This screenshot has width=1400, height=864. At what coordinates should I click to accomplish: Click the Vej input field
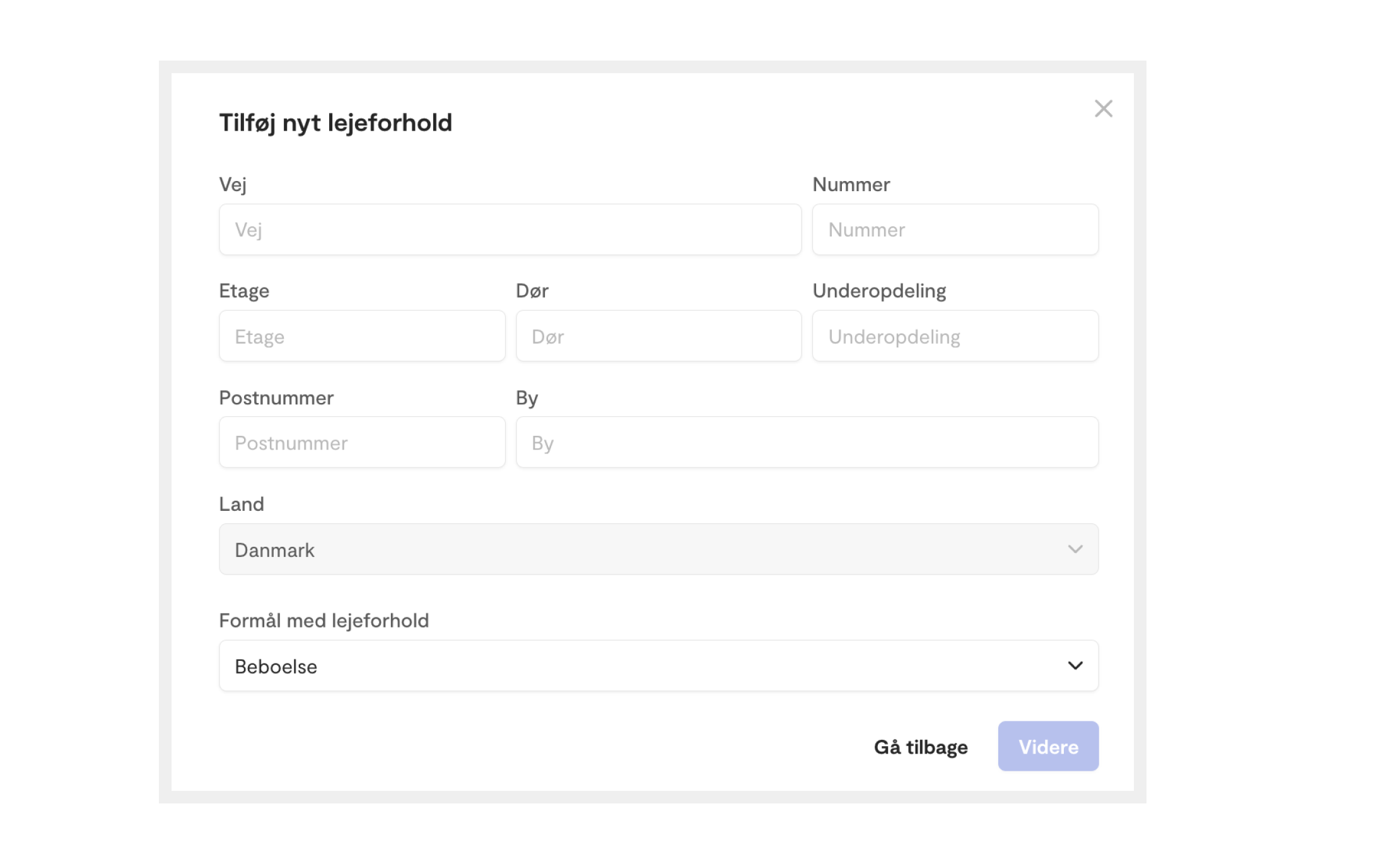pyautogui.click(x=510, y=230)
